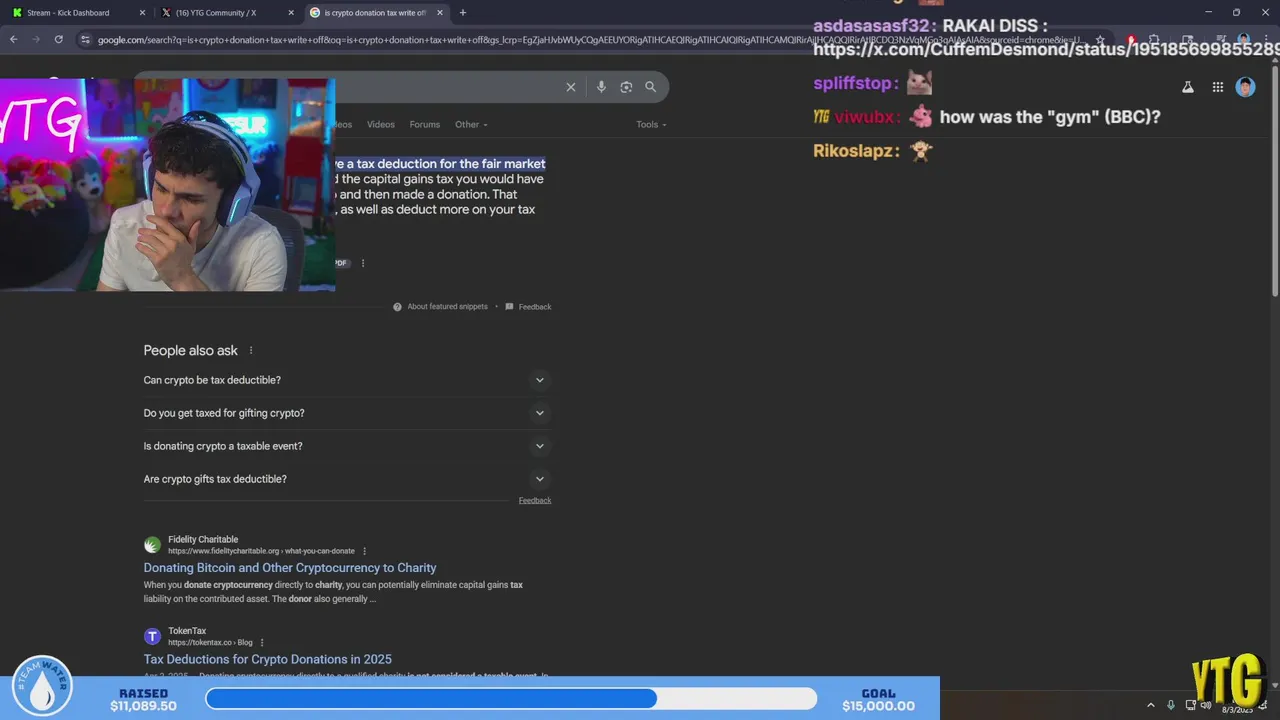Click the donation goal progress bar
1280x720 pixels.
click(x=511, y=699)
